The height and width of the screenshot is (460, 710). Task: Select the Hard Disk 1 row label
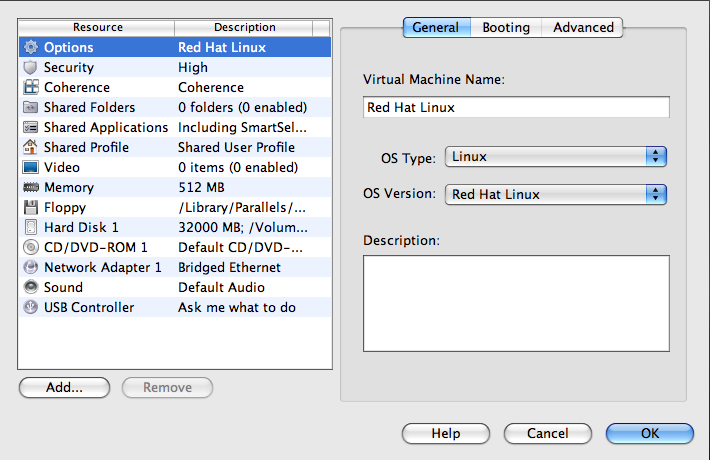pos(81,227)
